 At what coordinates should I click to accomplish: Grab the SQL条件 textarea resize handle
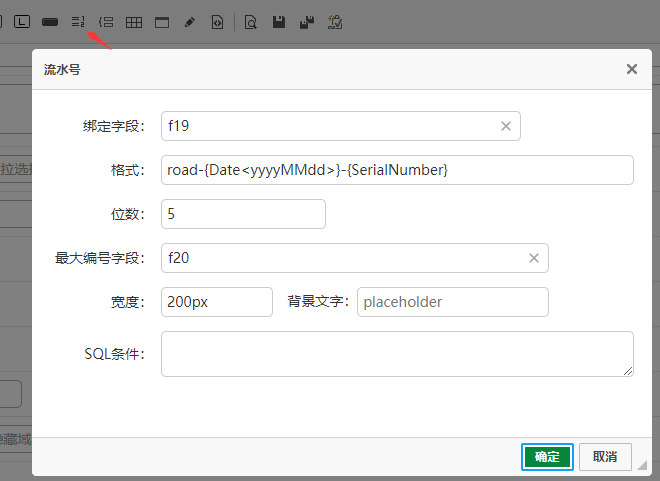coord(628,371)
